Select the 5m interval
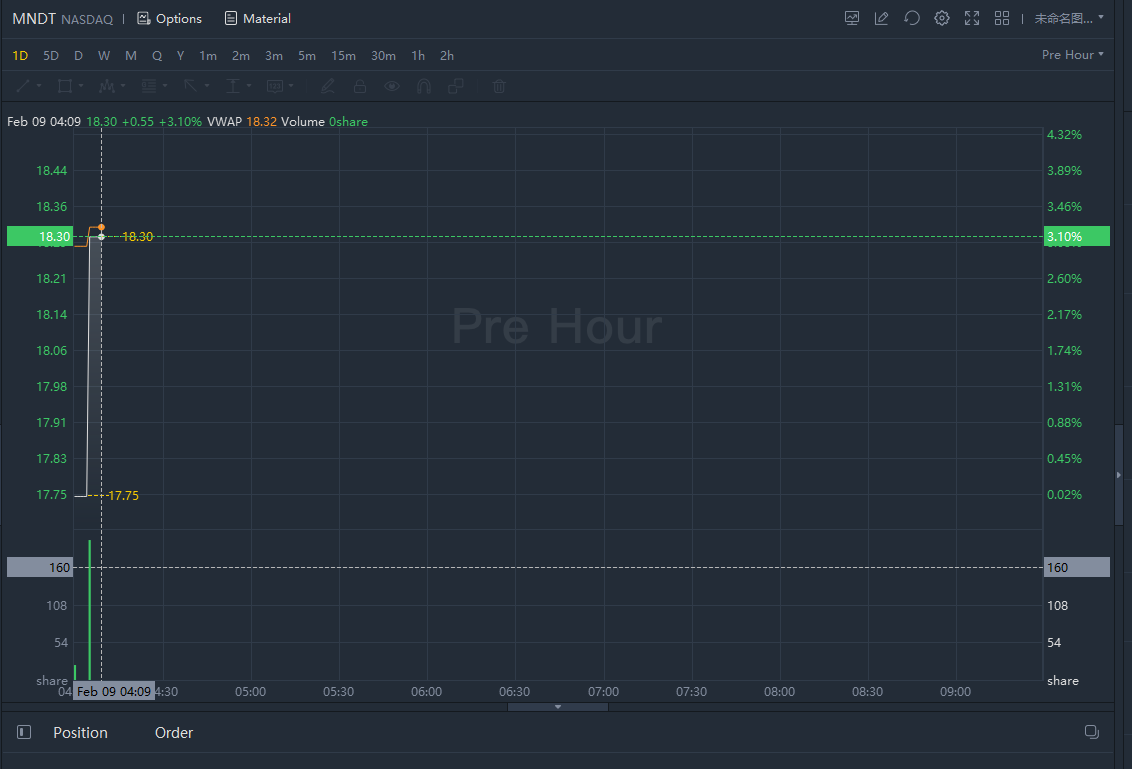This screenshot has height=769, width=1132. [x=307, y=56]
